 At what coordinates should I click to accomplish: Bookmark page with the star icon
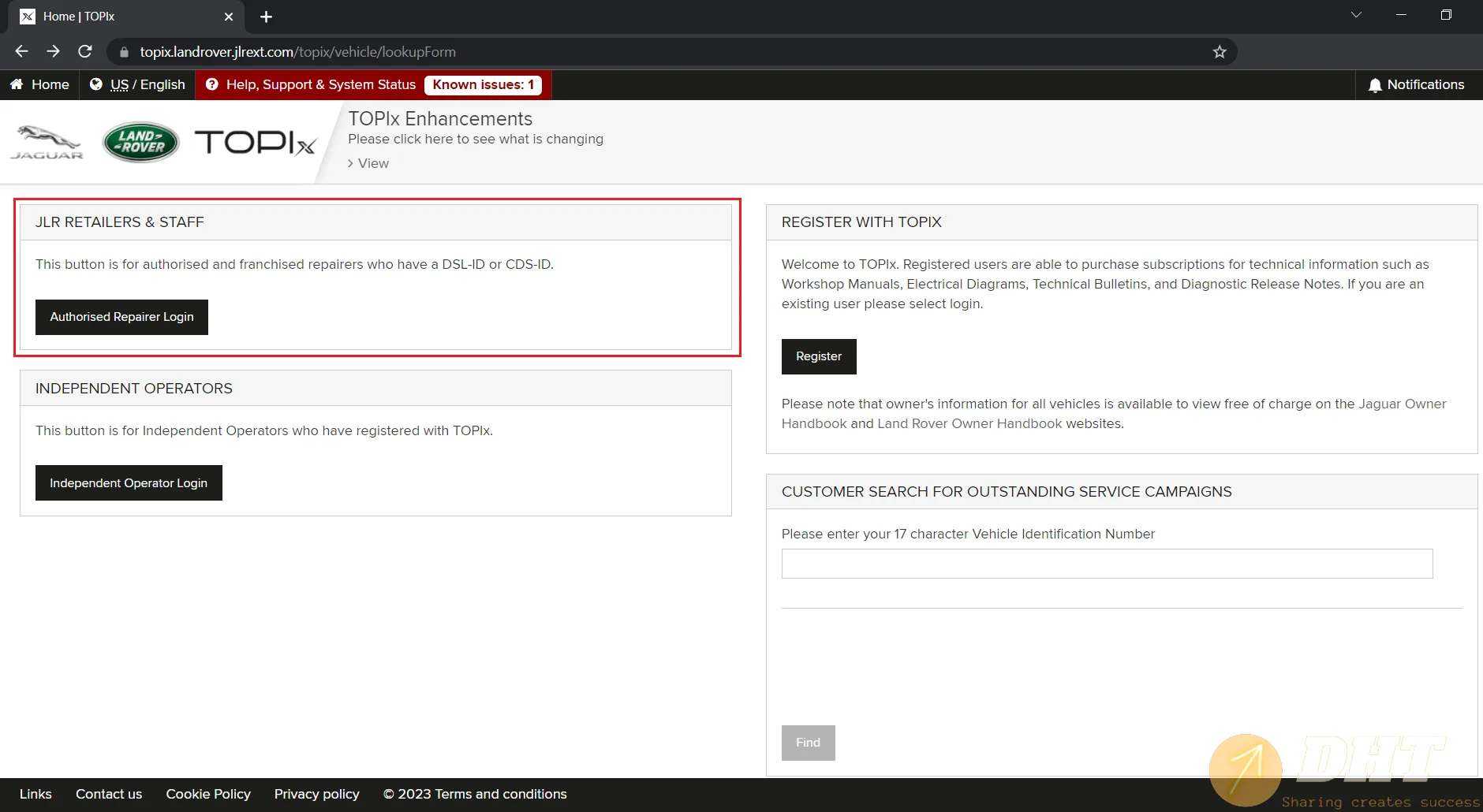pos(1220,52)
